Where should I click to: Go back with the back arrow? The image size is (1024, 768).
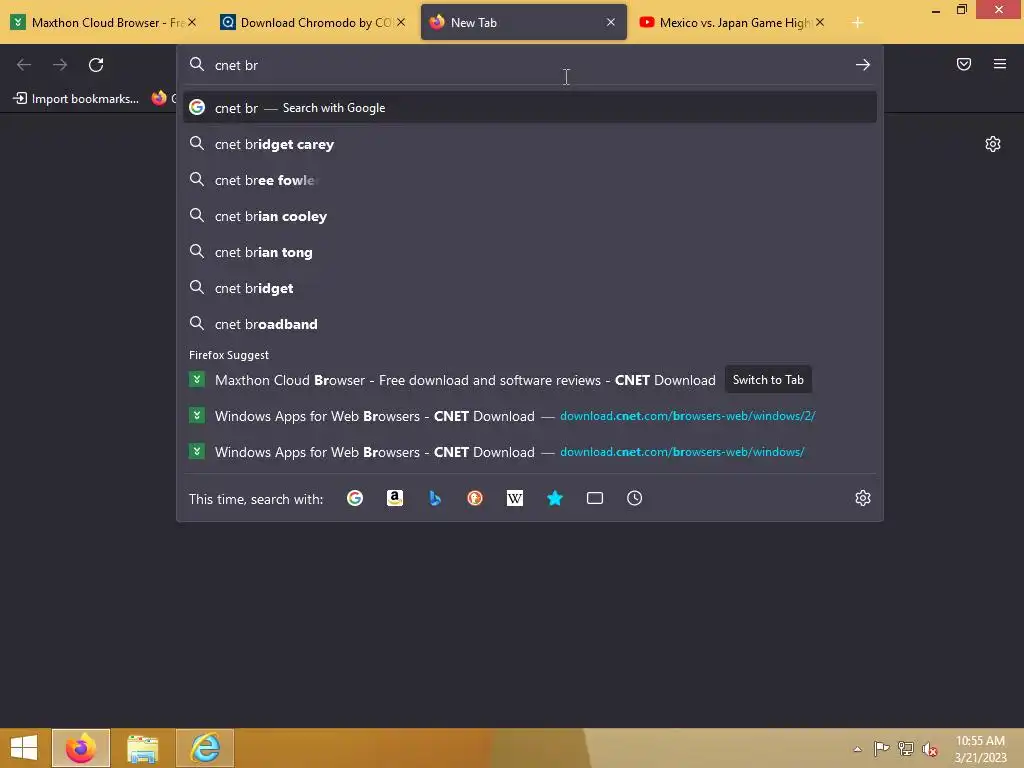tap(24, 65)
